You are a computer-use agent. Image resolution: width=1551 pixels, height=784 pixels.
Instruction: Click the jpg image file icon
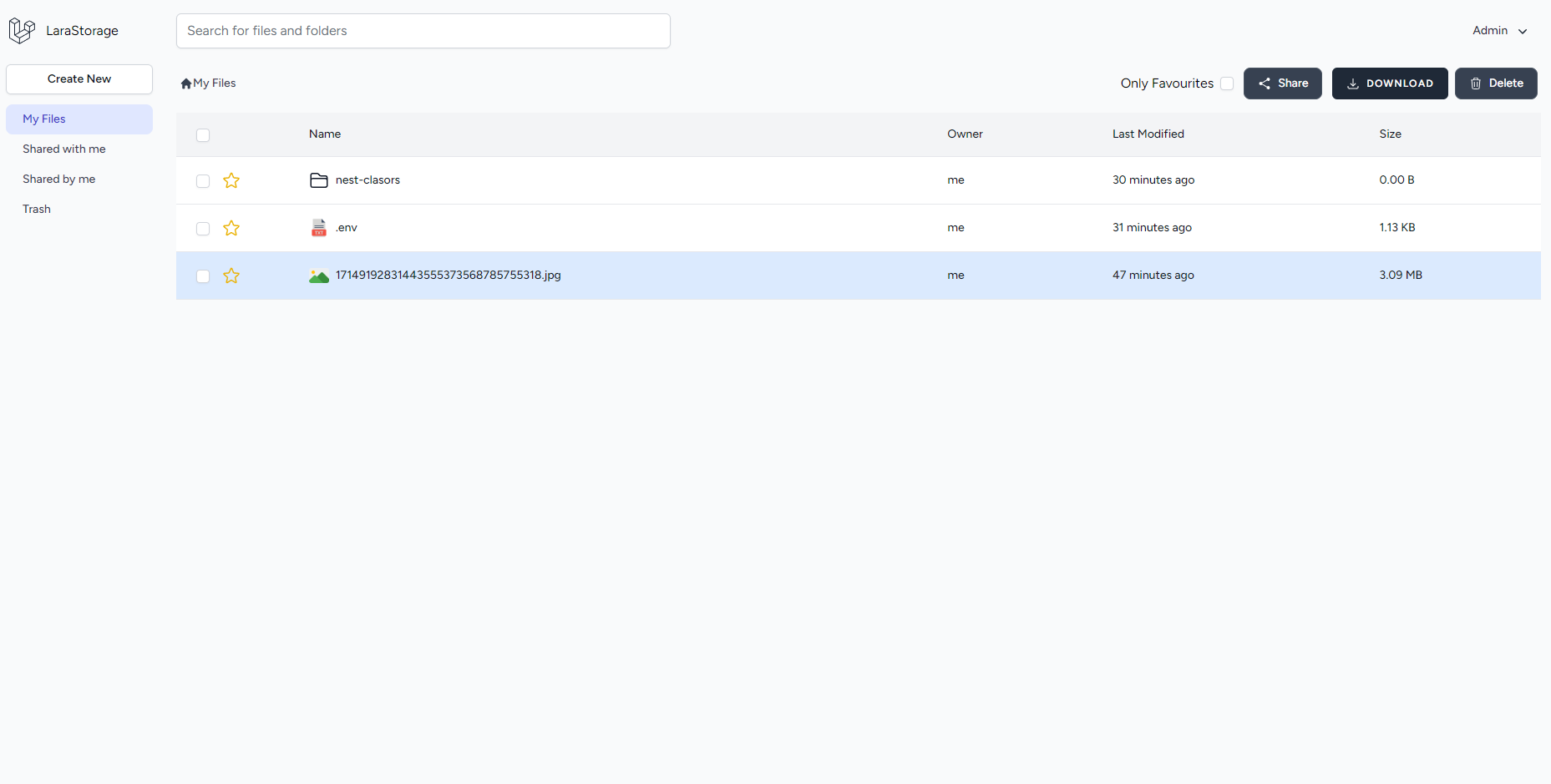(x=318, y=276)
